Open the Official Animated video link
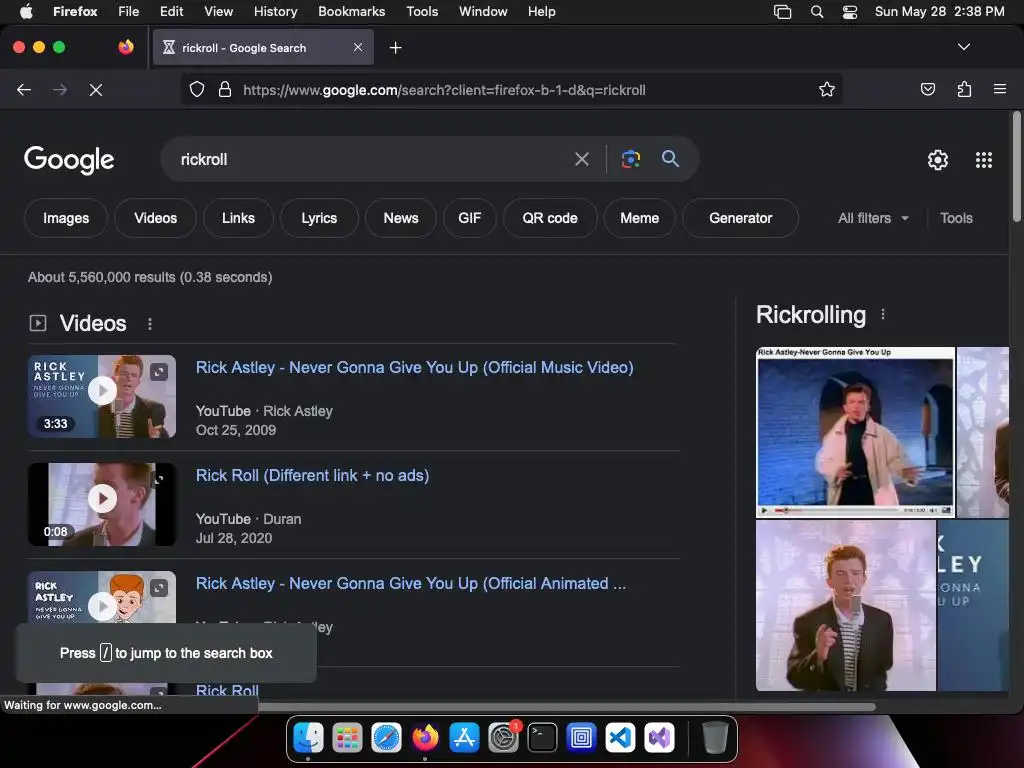The width and height of the screenshot is (1024, 768). 411,583
